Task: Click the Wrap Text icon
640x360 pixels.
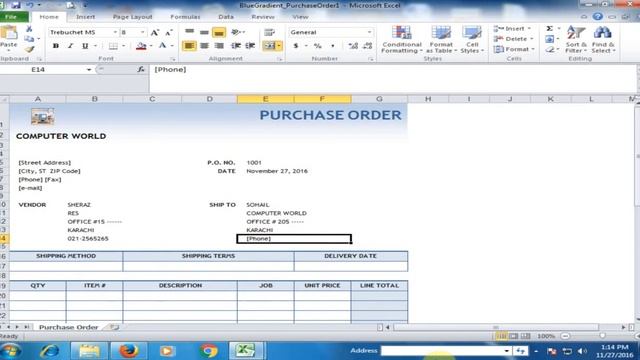Action: click(269, 32)
